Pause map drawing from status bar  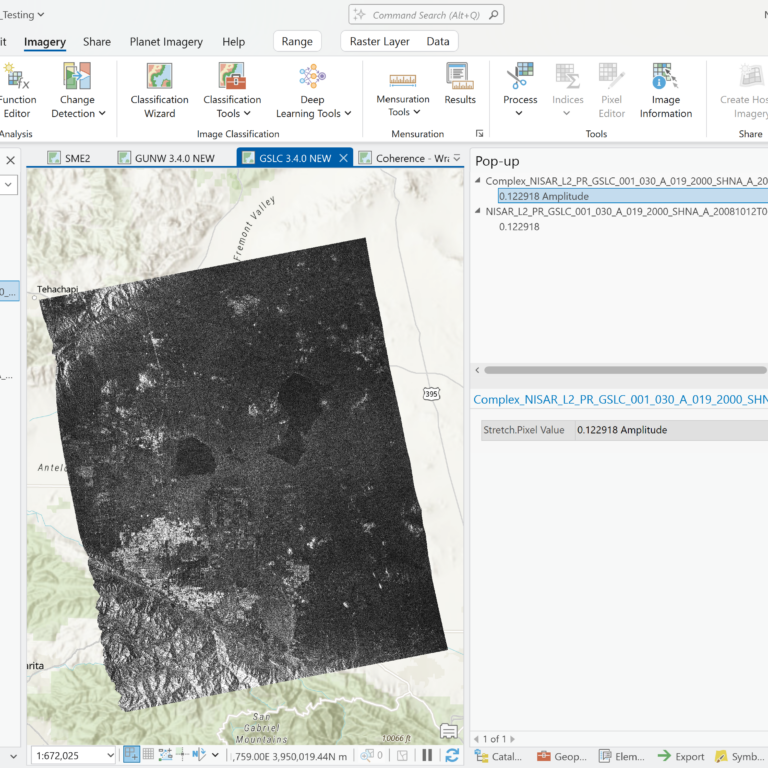click(x=427, y=756)
